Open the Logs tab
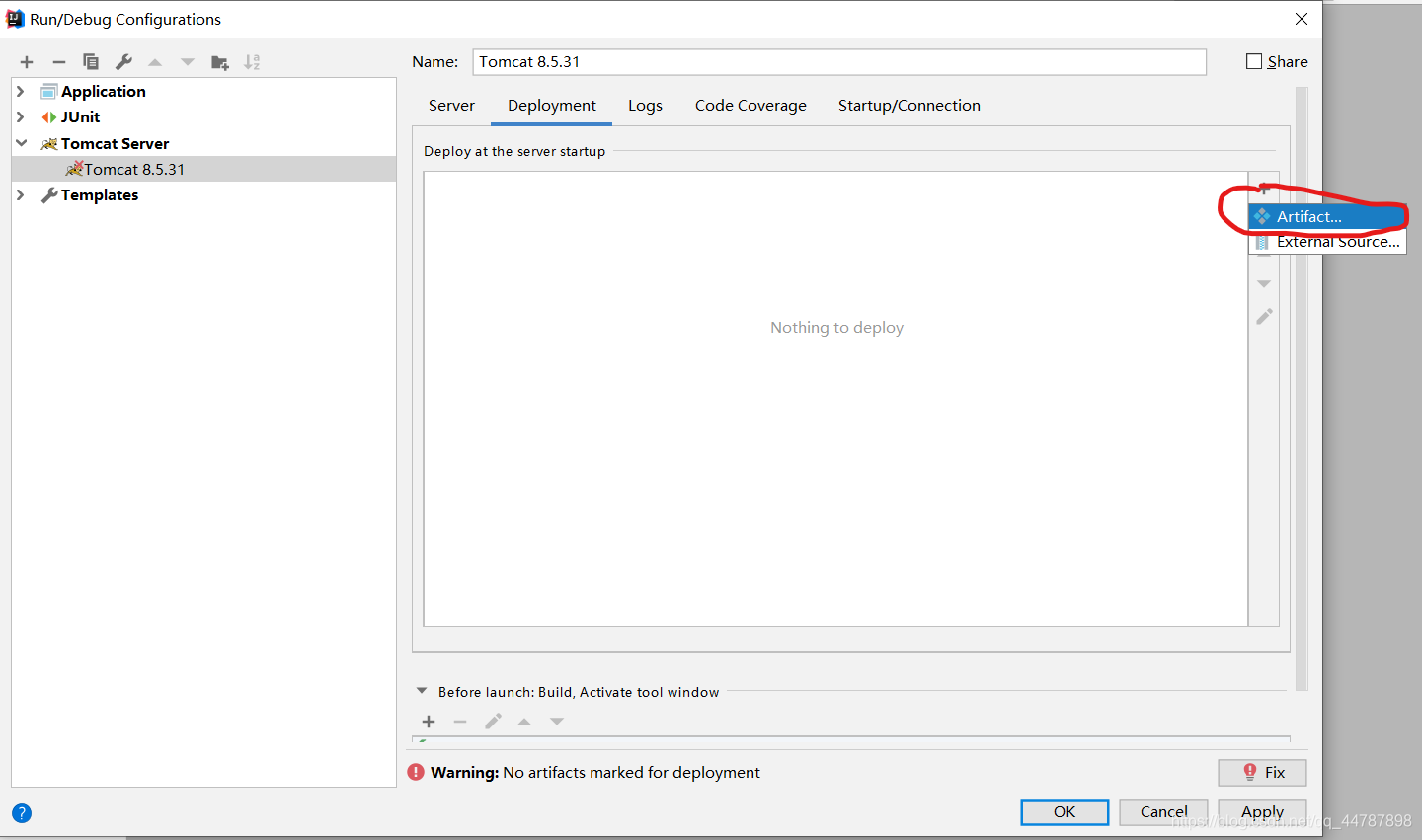1422x840 pixels. tap(645, 106)
